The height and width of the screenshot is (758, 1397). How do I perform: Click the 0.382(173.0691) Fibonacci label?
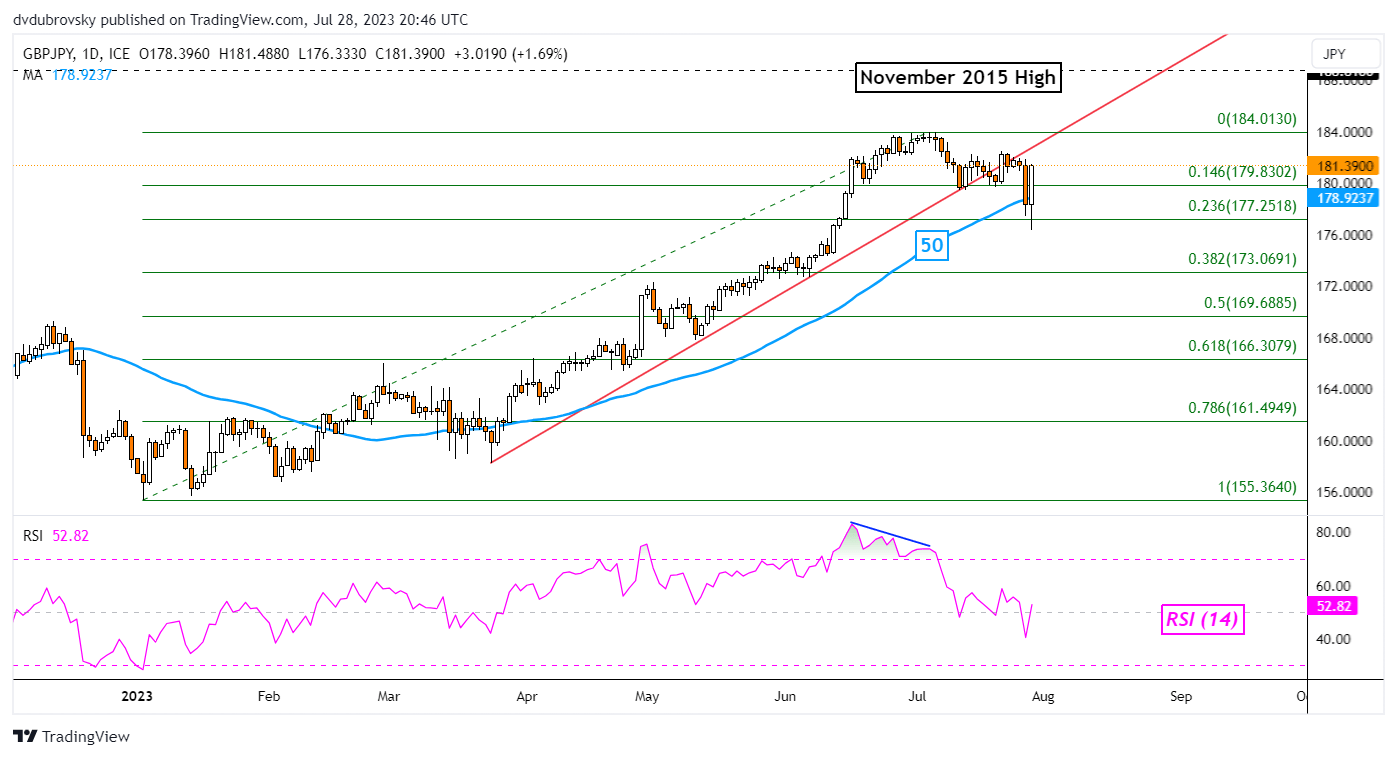click(x=1242, y=259)
